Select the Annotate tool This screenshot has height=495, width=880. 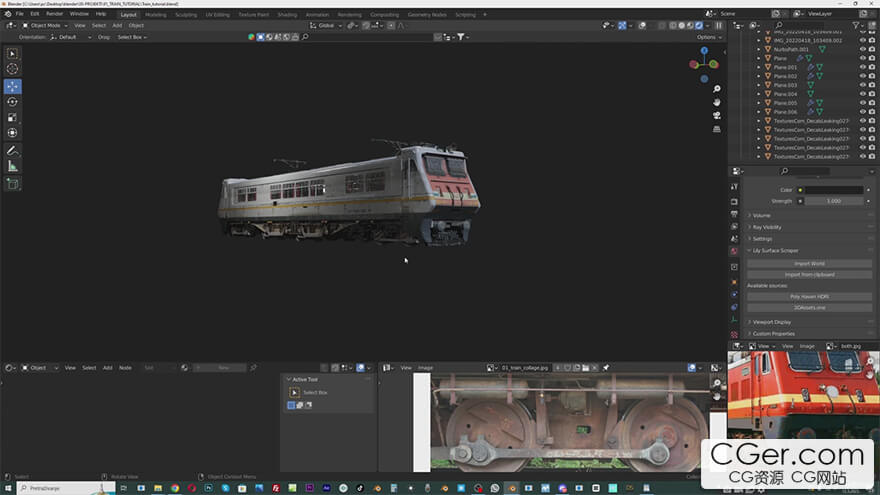click(x=12, y=151)
